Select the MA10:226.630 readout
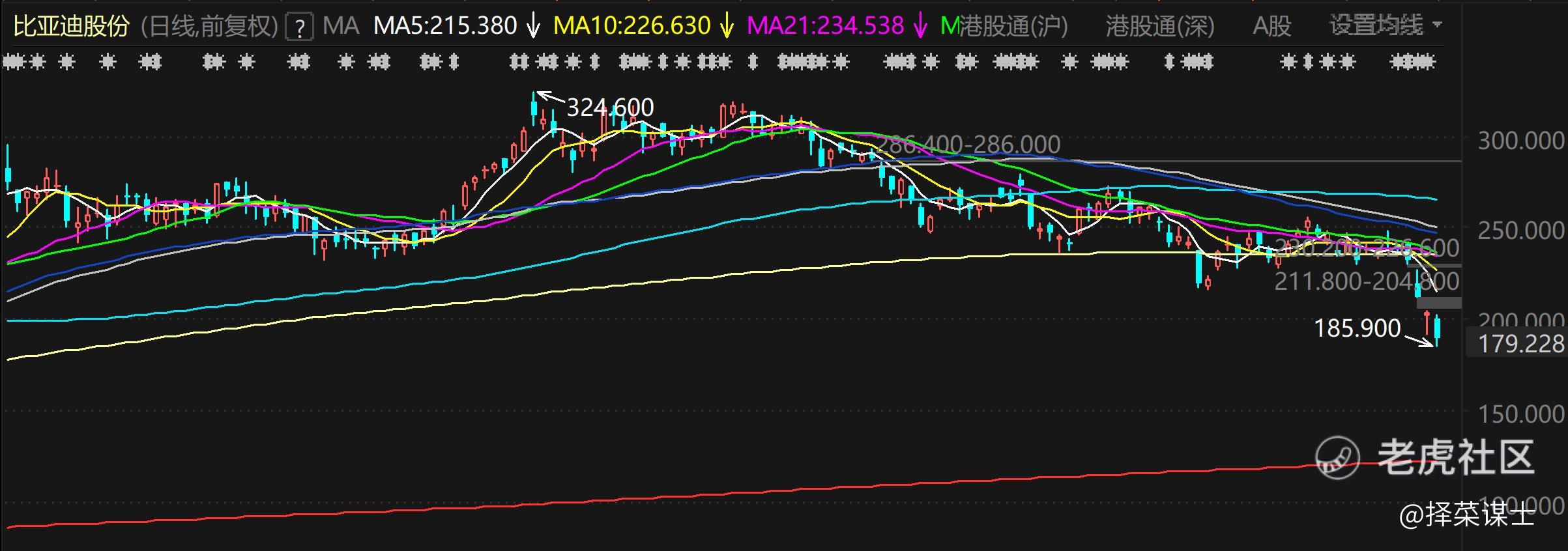The image size is (1568, 551). (x=632, y=26)
